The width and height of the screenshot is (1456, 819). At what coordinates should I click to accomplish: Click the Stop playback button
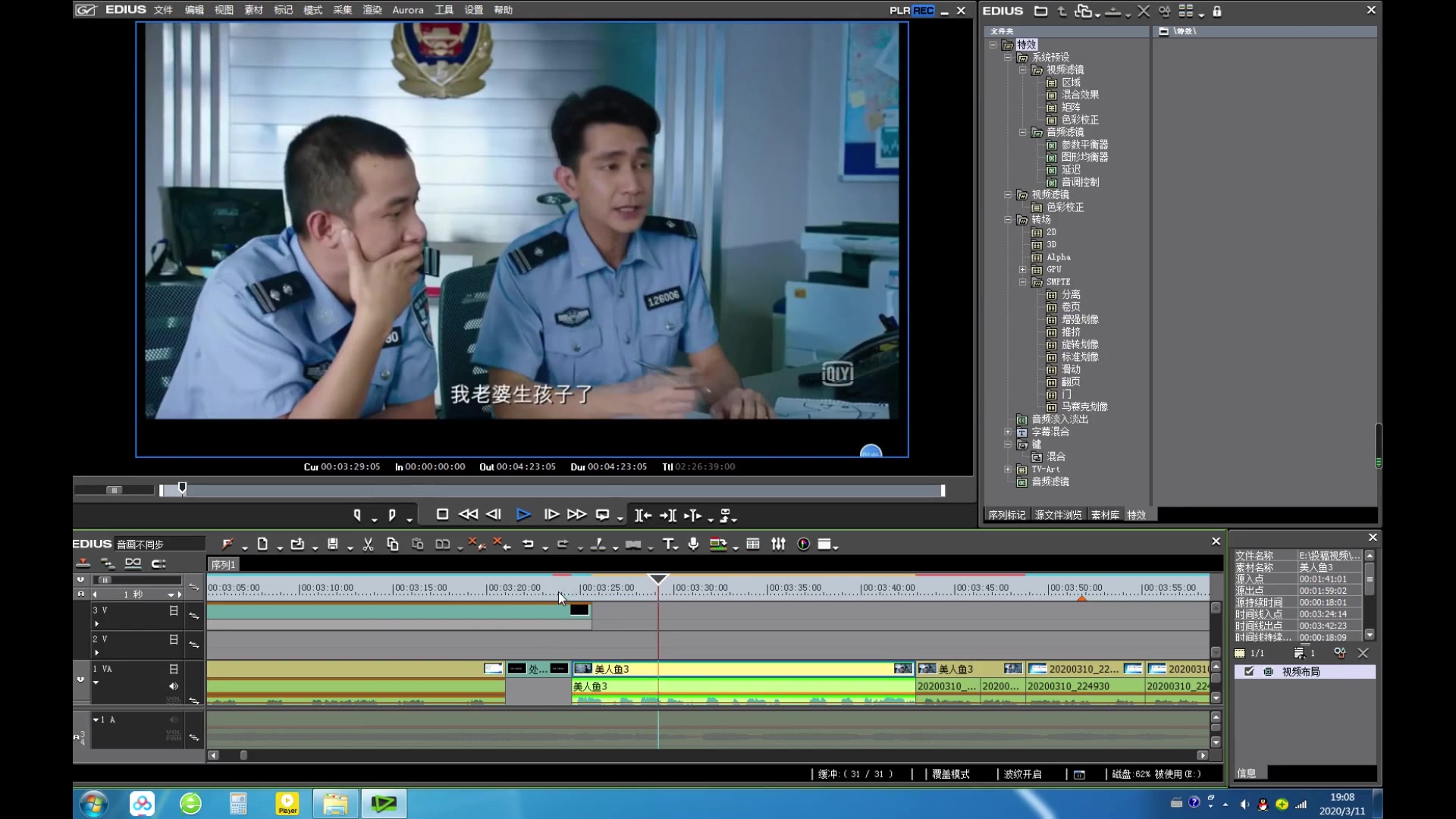pyautogui.click(x=442, y=514)
